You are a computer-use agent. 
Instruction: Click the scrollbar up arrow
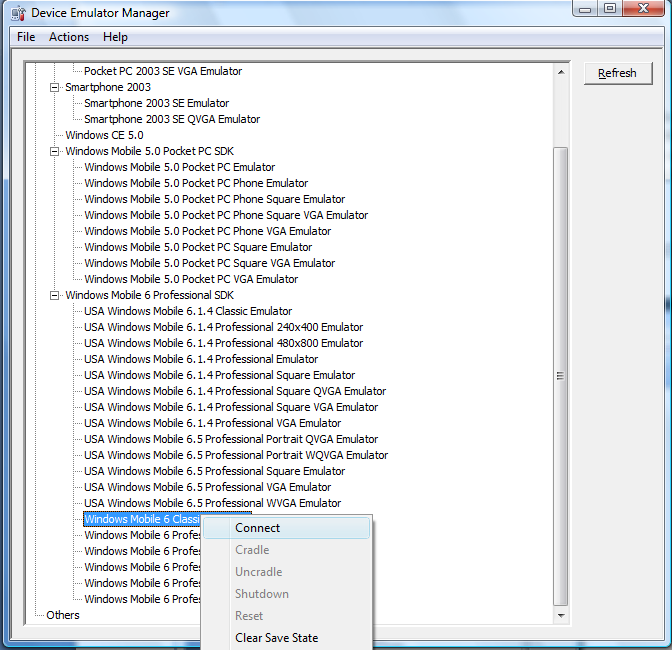561,72
